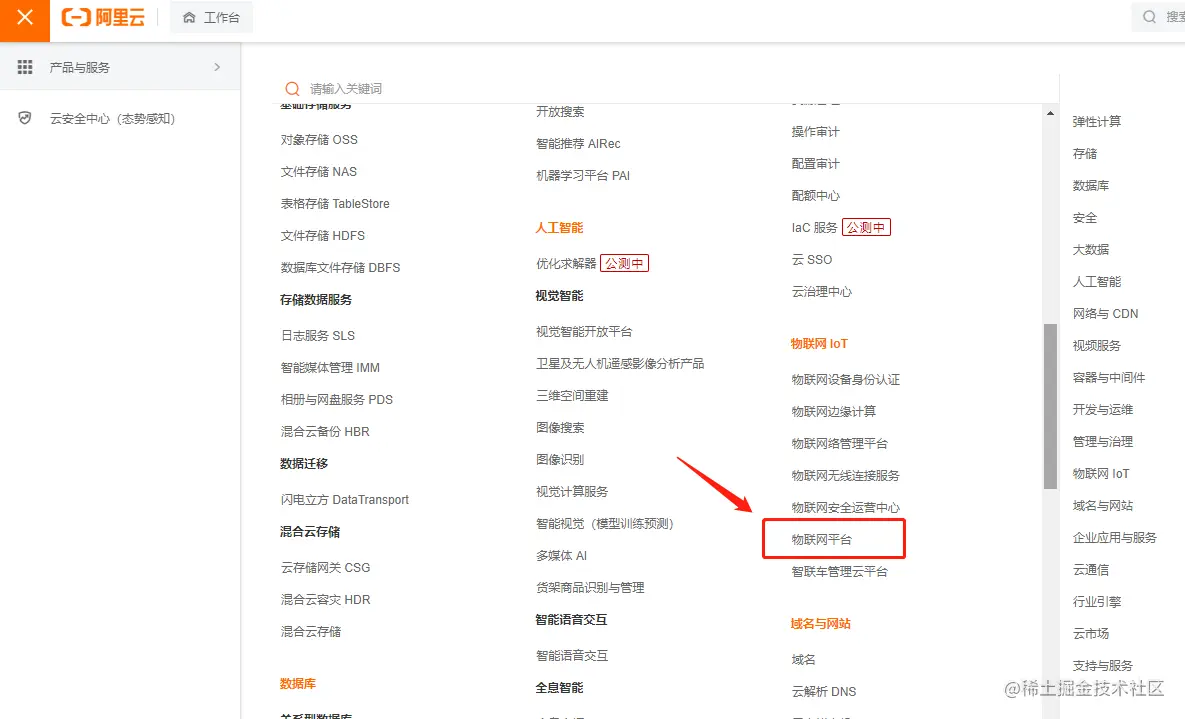Open 配置审计 link
The height and width of the screenshot is (719, 1185).
815,163
